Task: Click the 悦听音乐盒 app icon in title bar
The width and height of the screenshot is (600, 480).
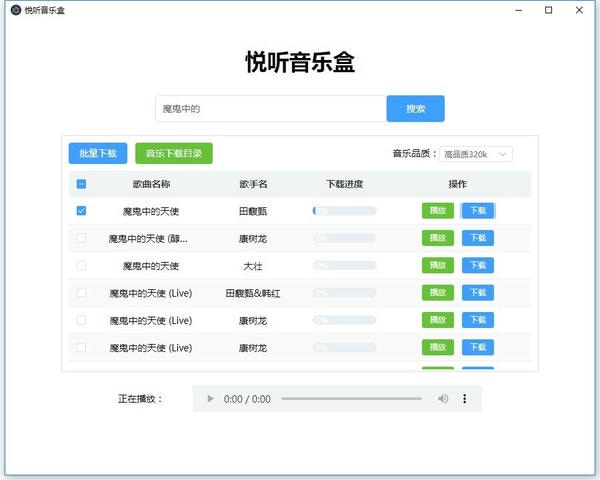Action: point(16,10)
